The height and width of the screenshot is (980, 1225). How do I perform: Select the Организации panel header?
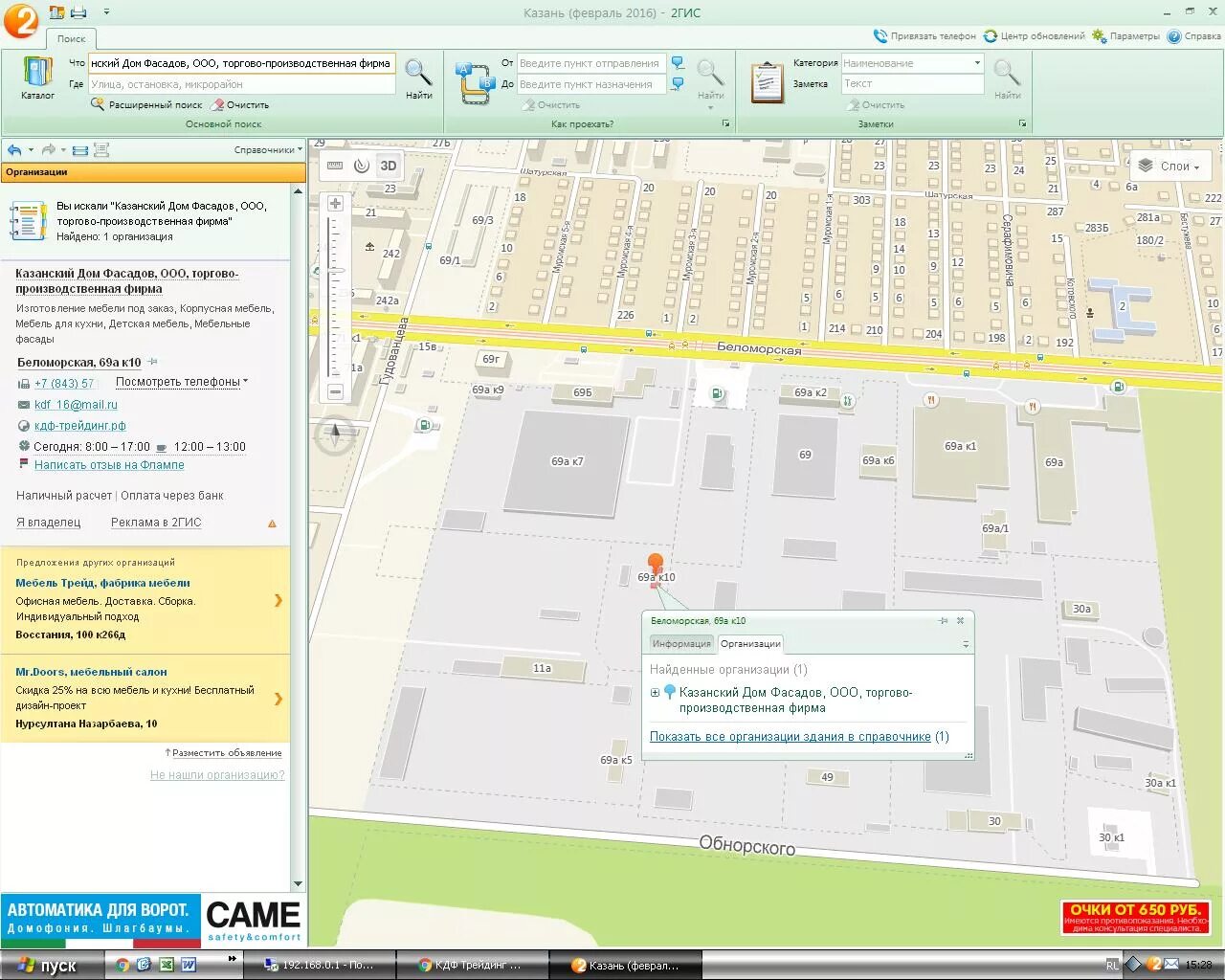(153, 172)
